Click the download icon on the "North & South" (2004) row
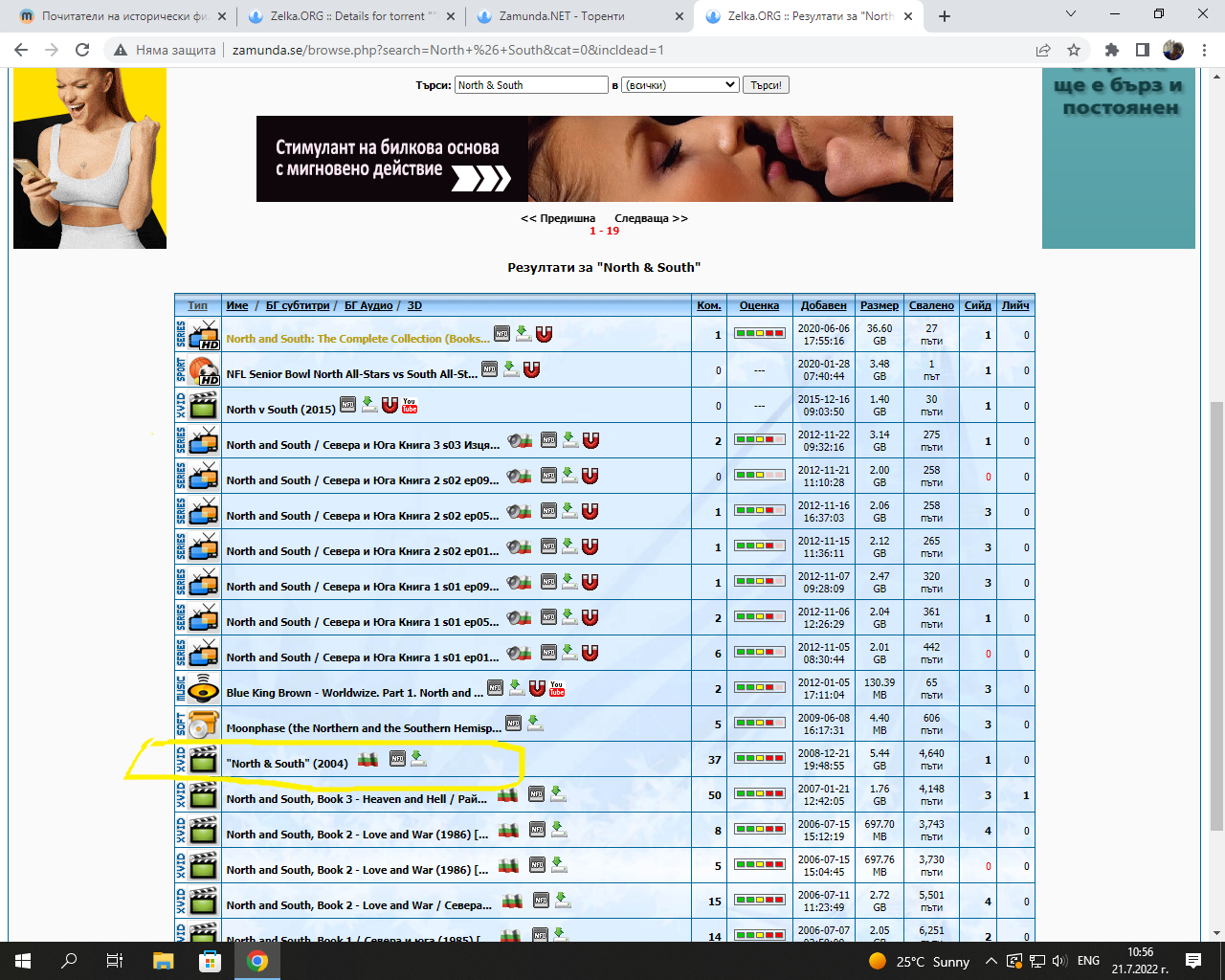Screen dimensions: 1225x980 pyautogui.click(x=418, y=760)
